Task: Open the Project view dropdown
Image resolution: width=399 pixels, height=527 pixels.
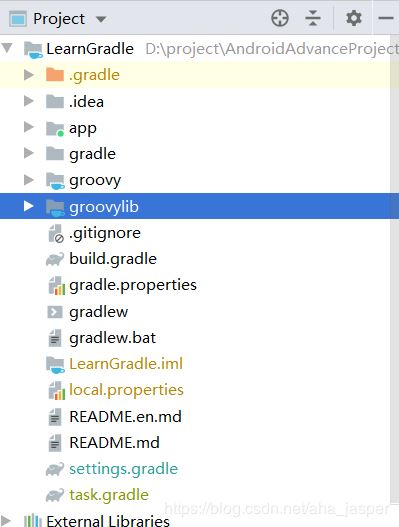Action: [x=101, y=19]
